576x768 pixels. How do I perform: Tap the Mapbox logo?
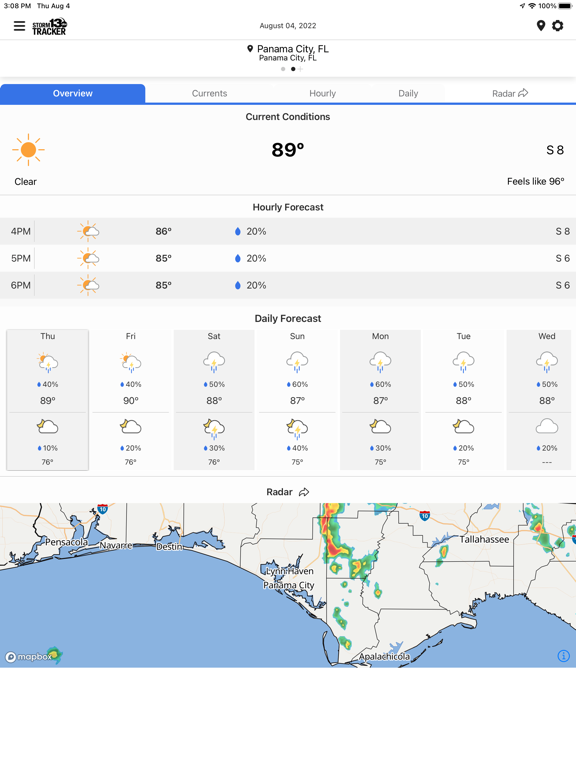29,657
